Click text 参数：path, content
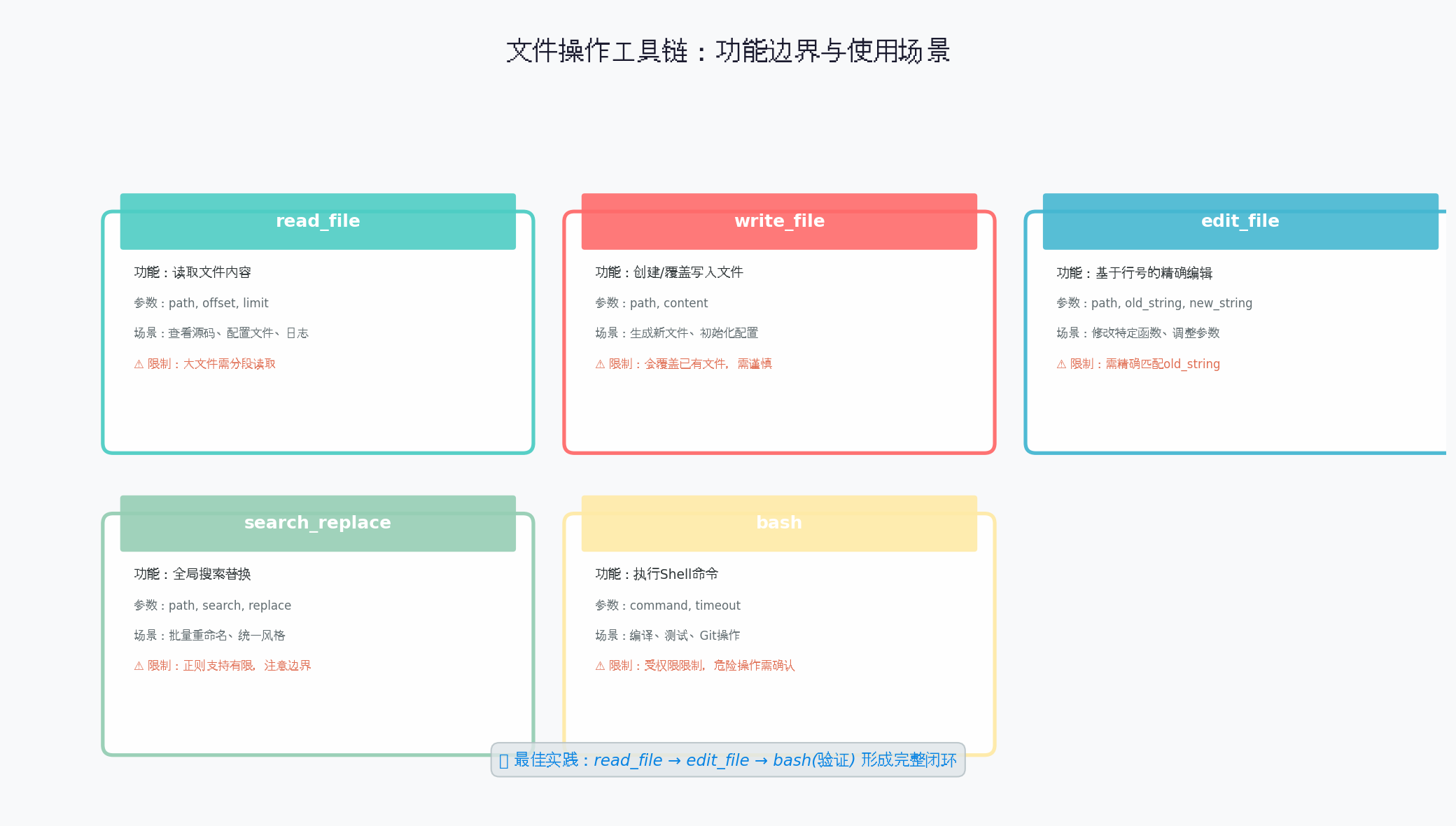Viewport: 1456px width, 826px height. click(x=651, y=303)
